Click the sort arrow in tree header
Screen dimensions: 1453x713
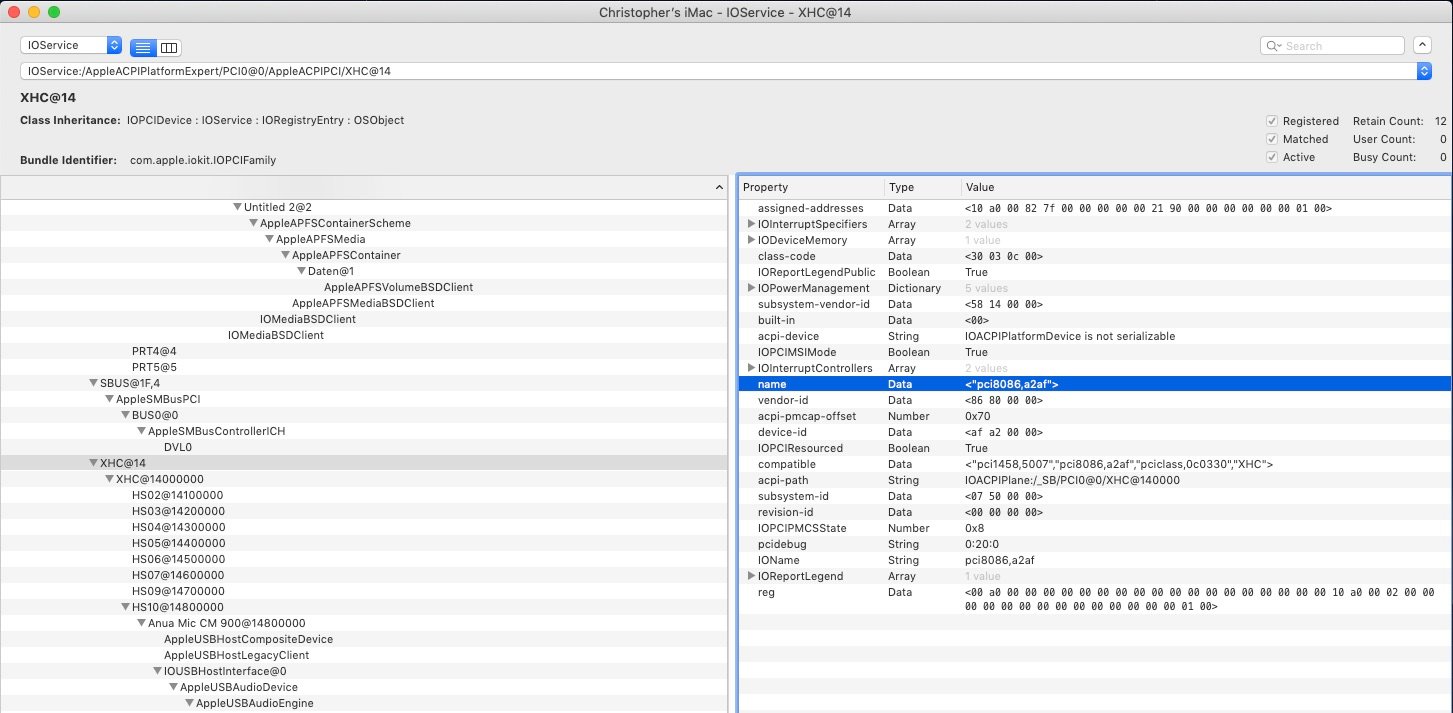pos(720,188)
